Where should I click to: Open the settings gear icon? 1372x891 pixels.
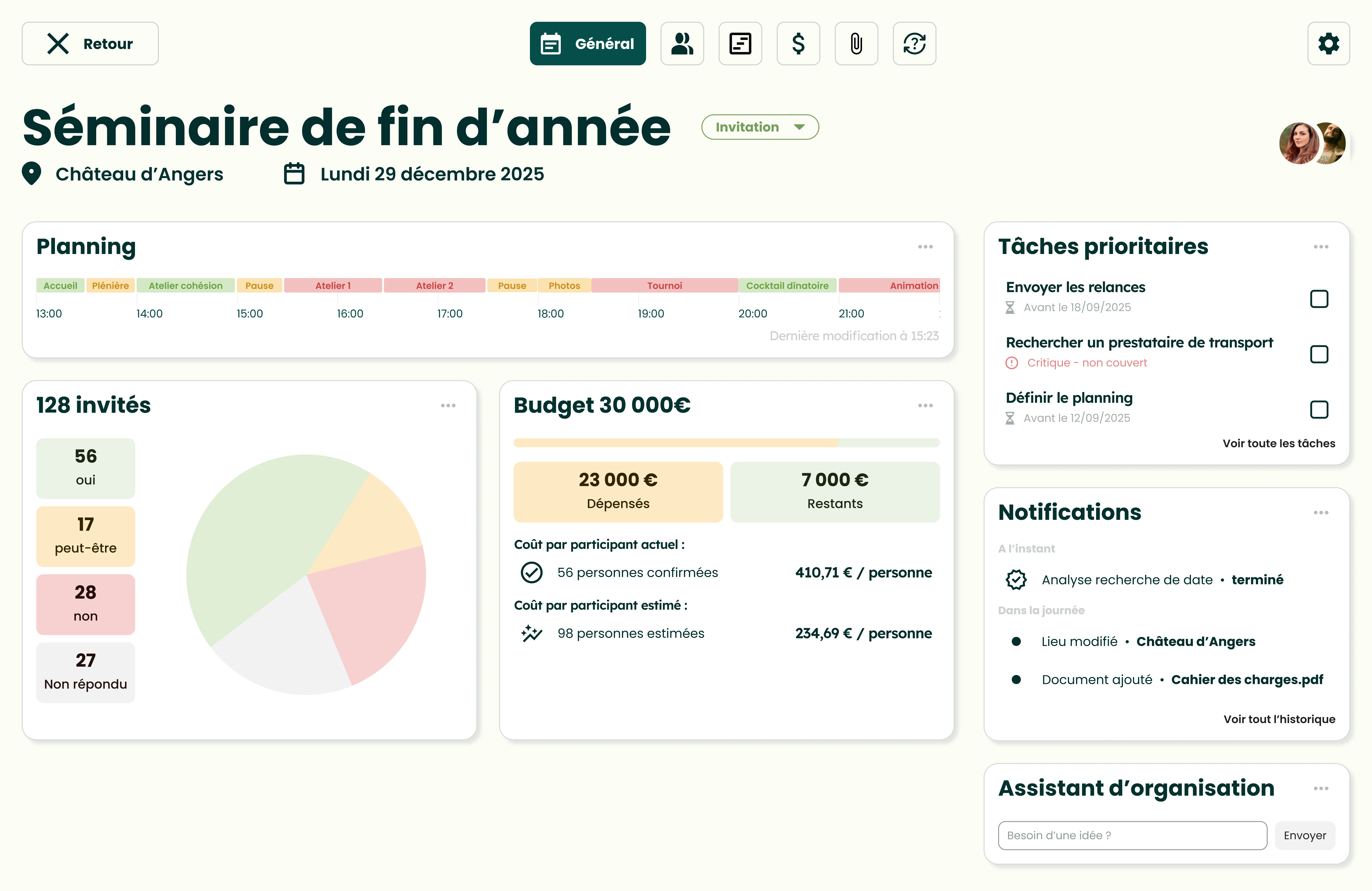click(1329, 43)
